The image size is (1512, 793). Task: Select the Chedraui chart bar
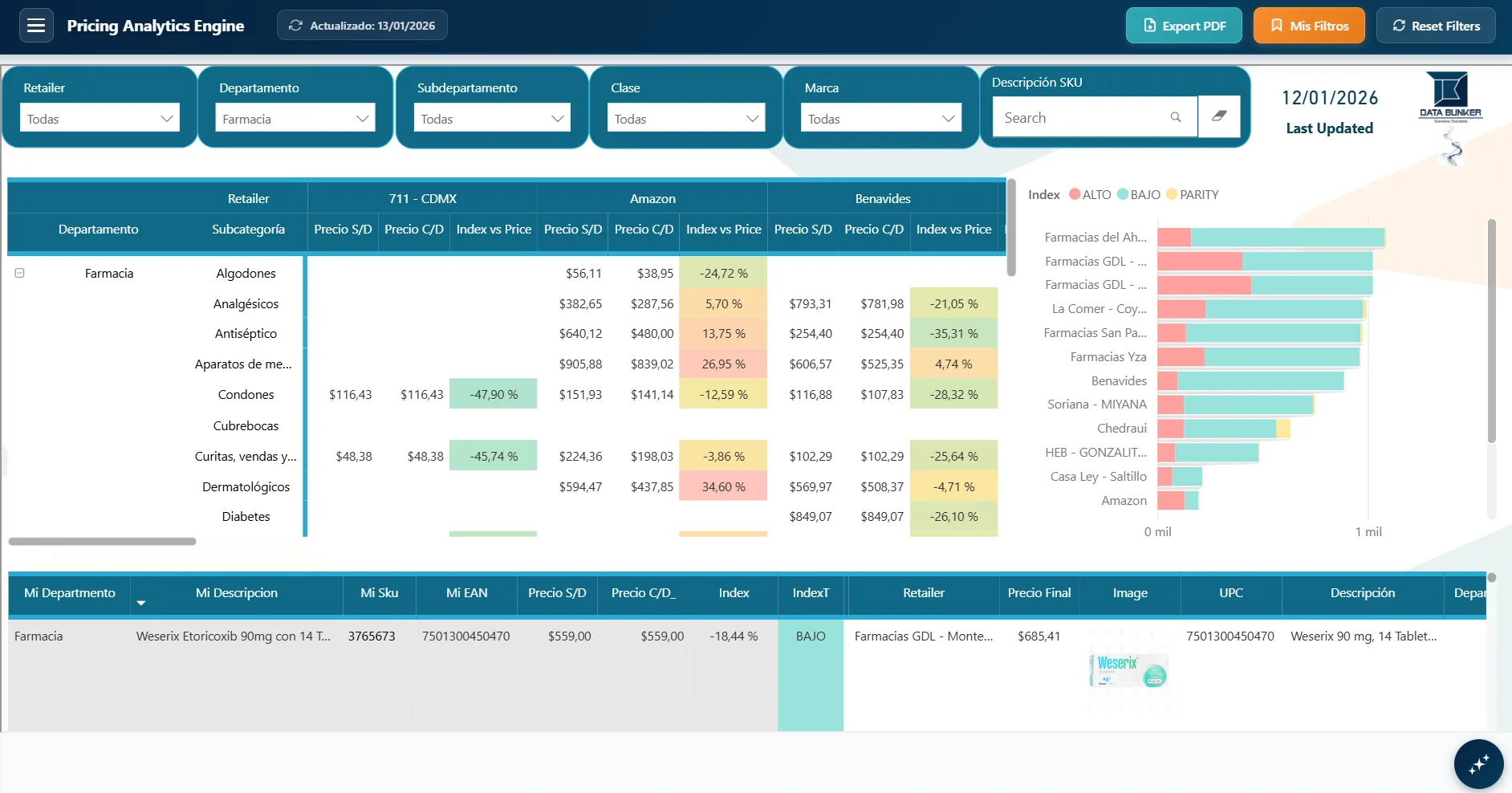[1223, 429]
